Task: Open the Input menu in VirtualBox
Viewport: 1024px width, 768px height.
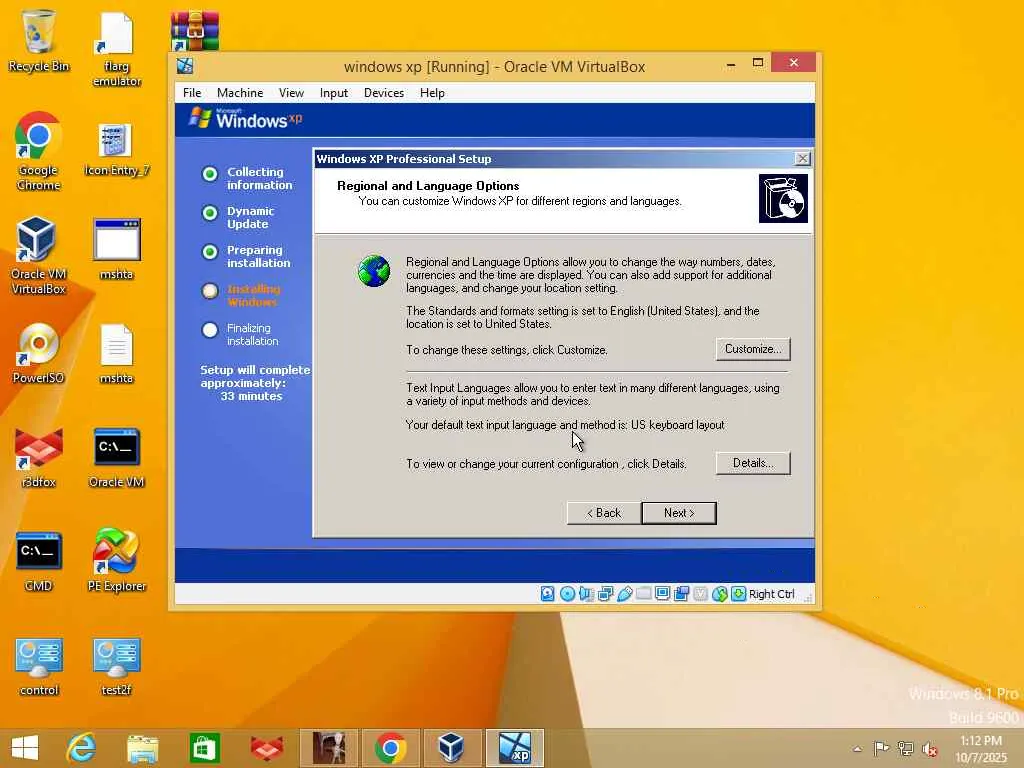Action: pyautogui.click(x=334, y=93)
